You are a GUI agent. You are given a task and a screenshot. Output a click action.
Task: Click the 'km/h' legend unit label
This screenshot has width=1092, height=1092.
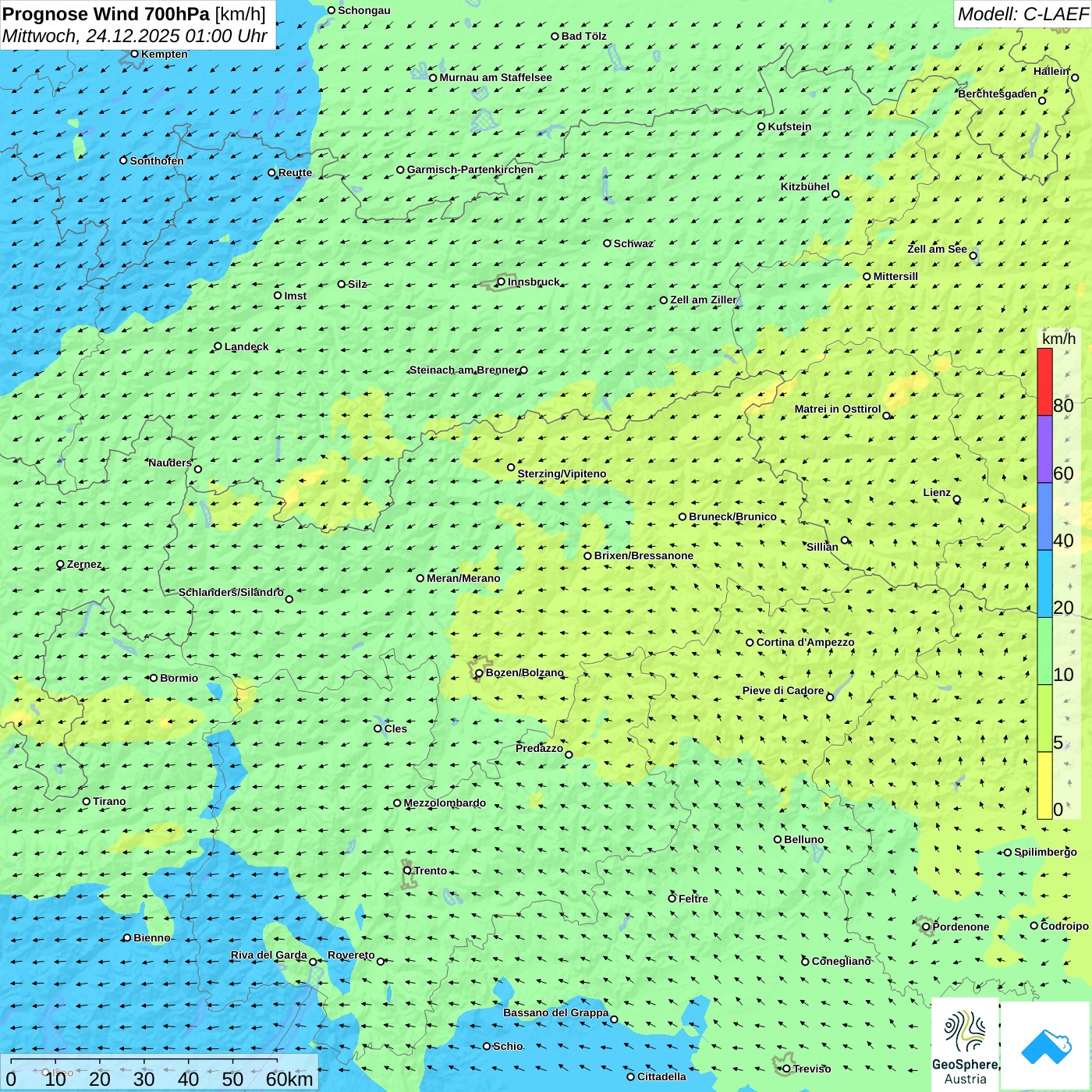click(1058, 339)
